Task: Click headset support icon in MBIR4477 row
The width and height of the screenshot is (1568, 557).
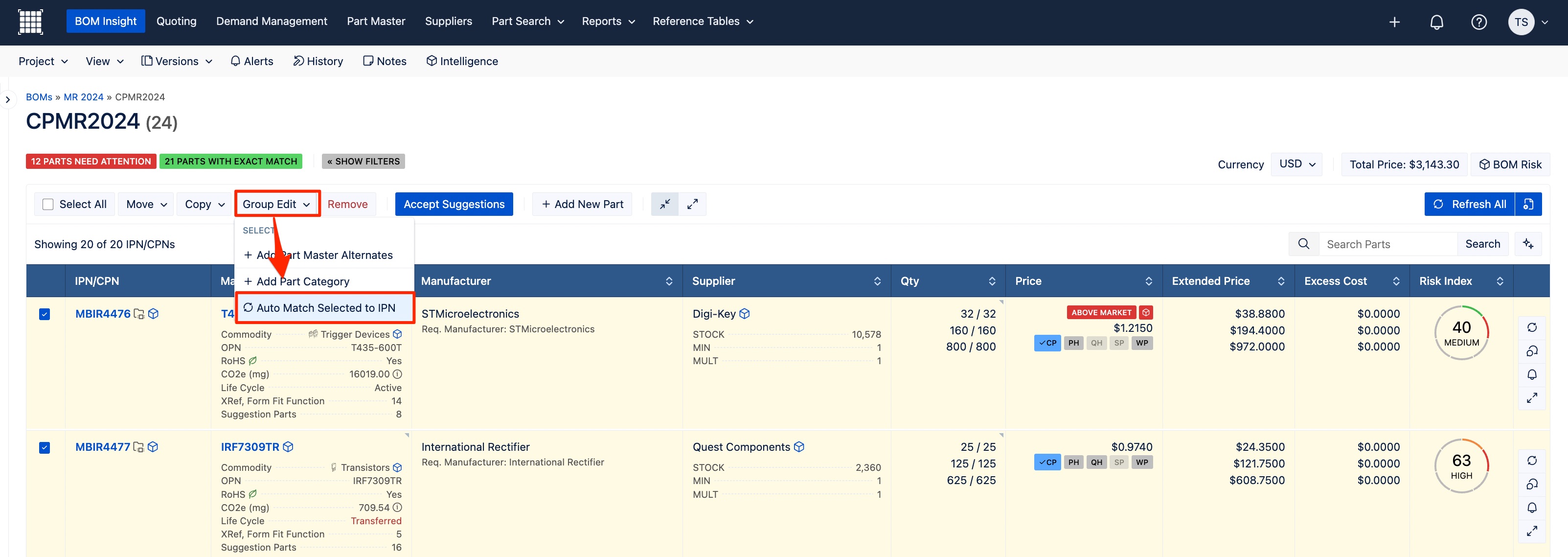Action: tap(1532, 485)
